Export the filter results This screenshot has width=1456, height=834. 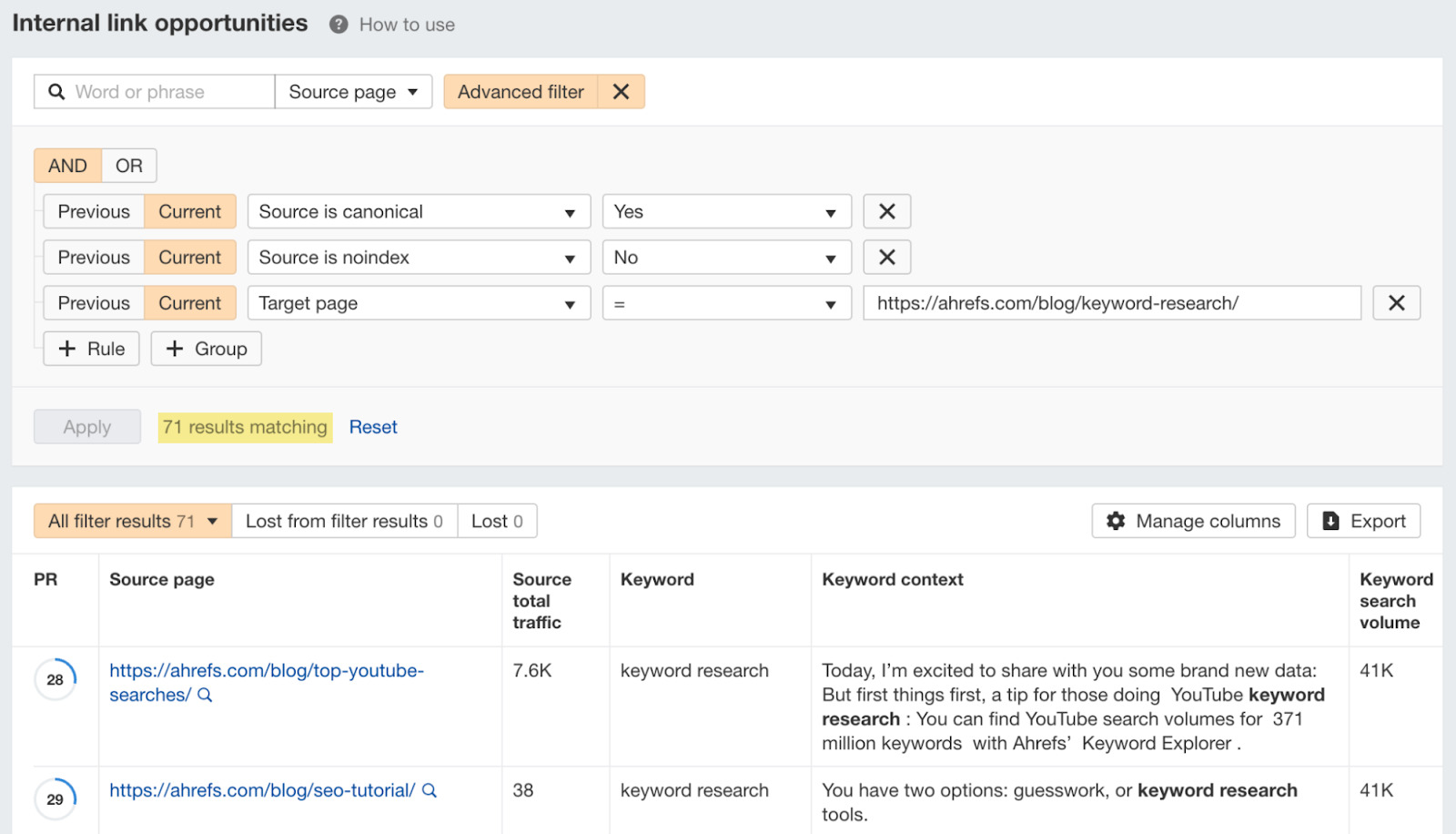pyautogui.click(x=1363, y=522)
